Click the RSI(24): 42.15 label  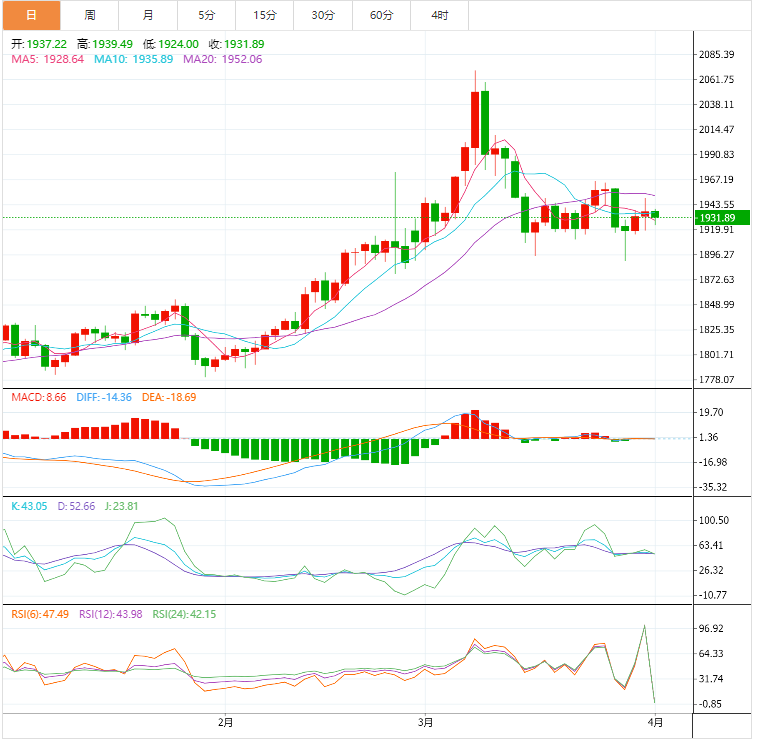click(x=184, y=615)
